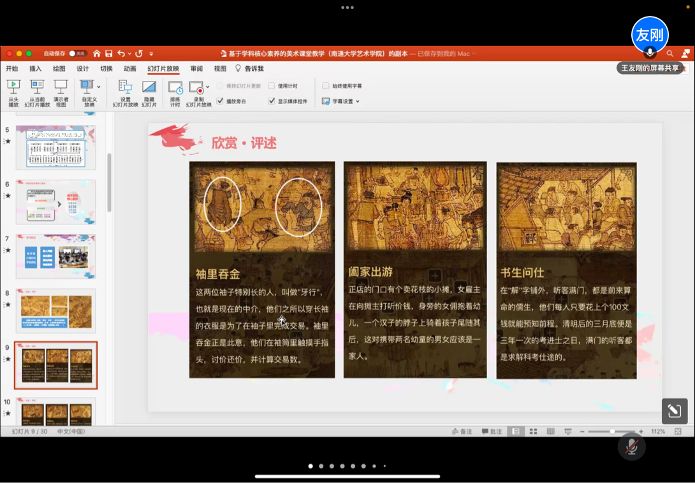Switch to Slide Sorter grid view icon

click(533, 431)
